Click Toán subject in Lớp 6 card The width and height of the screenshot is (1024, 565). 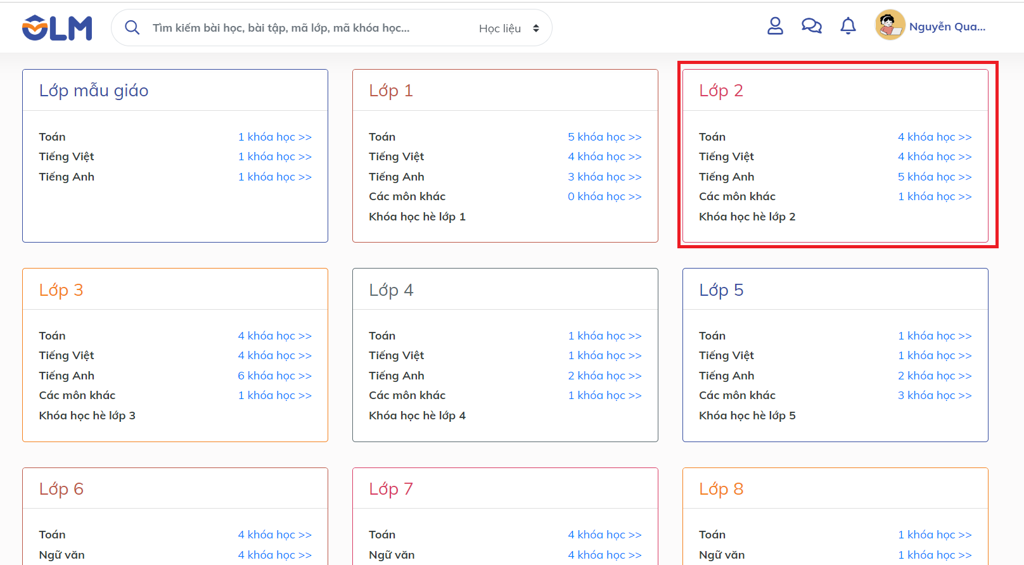pyautogui.click(x=52, y=534)
